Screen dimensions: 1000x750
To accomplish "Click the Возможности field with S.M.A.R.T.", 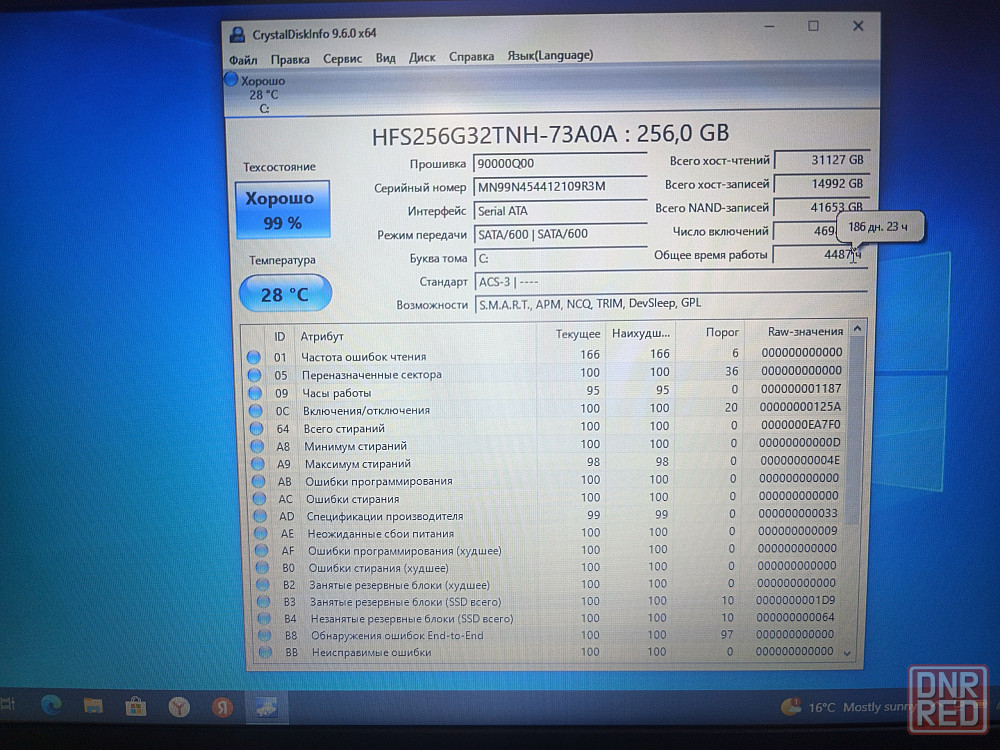I will click(671, 304).
